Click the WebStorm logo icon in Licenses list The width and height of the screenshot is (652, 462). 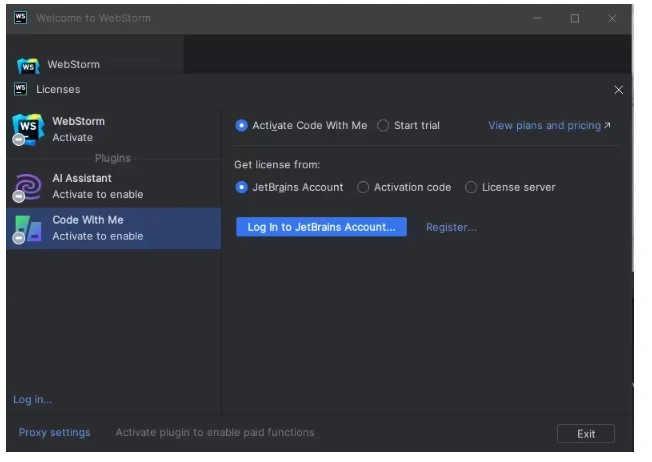coord(28,129)
